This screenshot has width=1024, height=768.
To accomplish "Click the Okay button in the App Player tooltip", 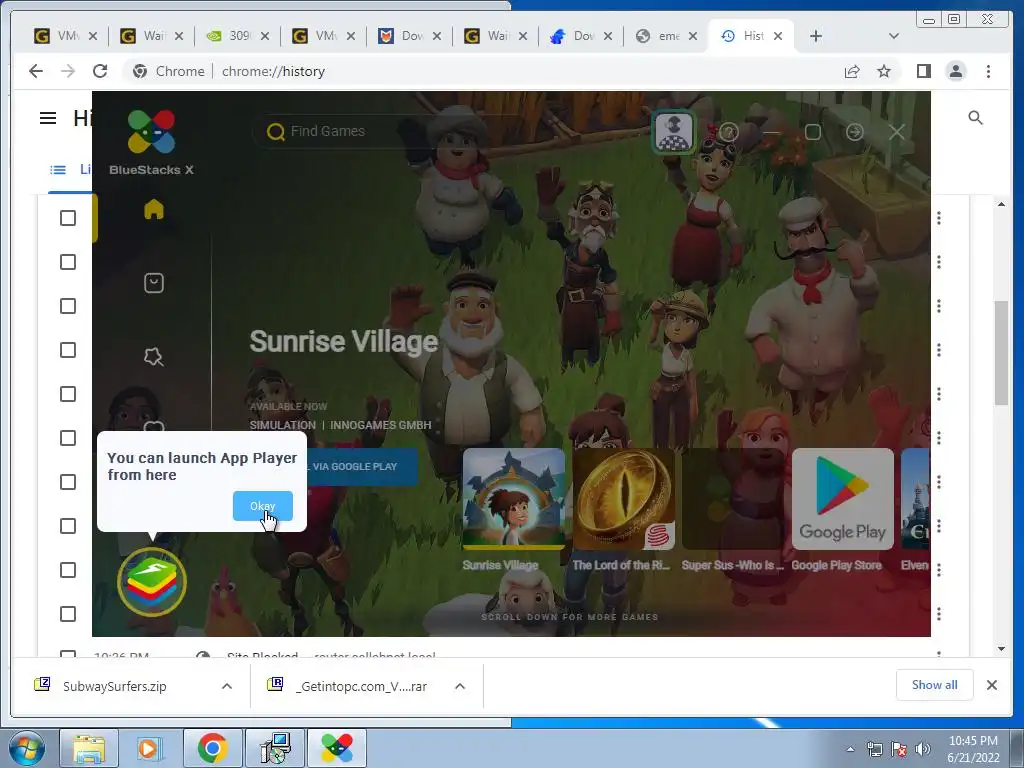I will 263,506.
